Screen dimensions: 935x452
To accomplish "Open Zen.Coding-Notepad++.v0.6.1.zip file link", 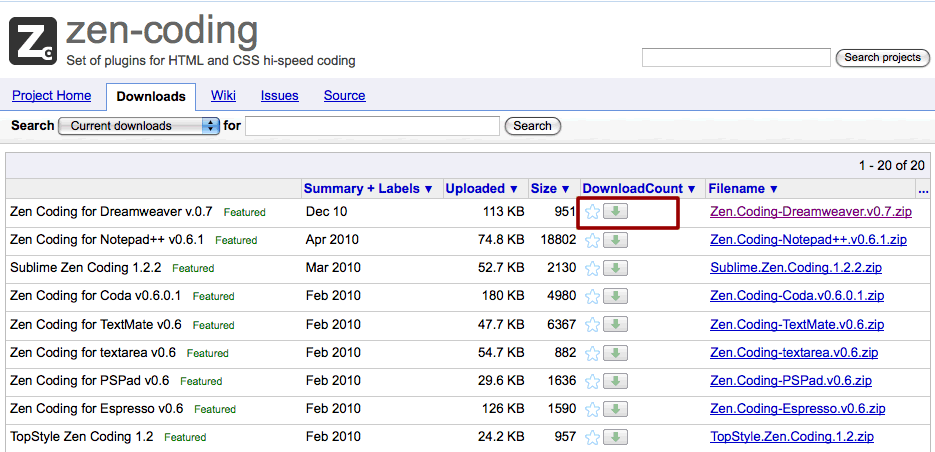I will [809, 240].
